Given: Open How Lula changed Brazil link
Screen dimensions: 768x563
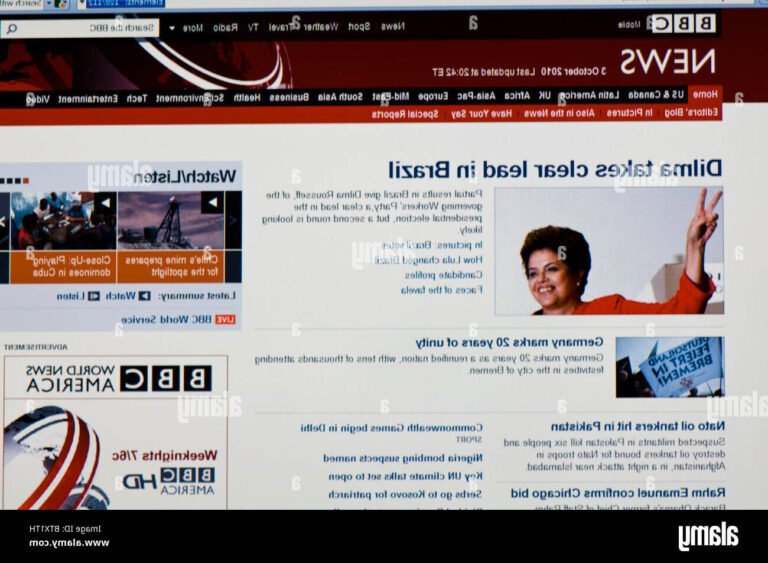Looking at the screenshot, I should pos(429,260).
